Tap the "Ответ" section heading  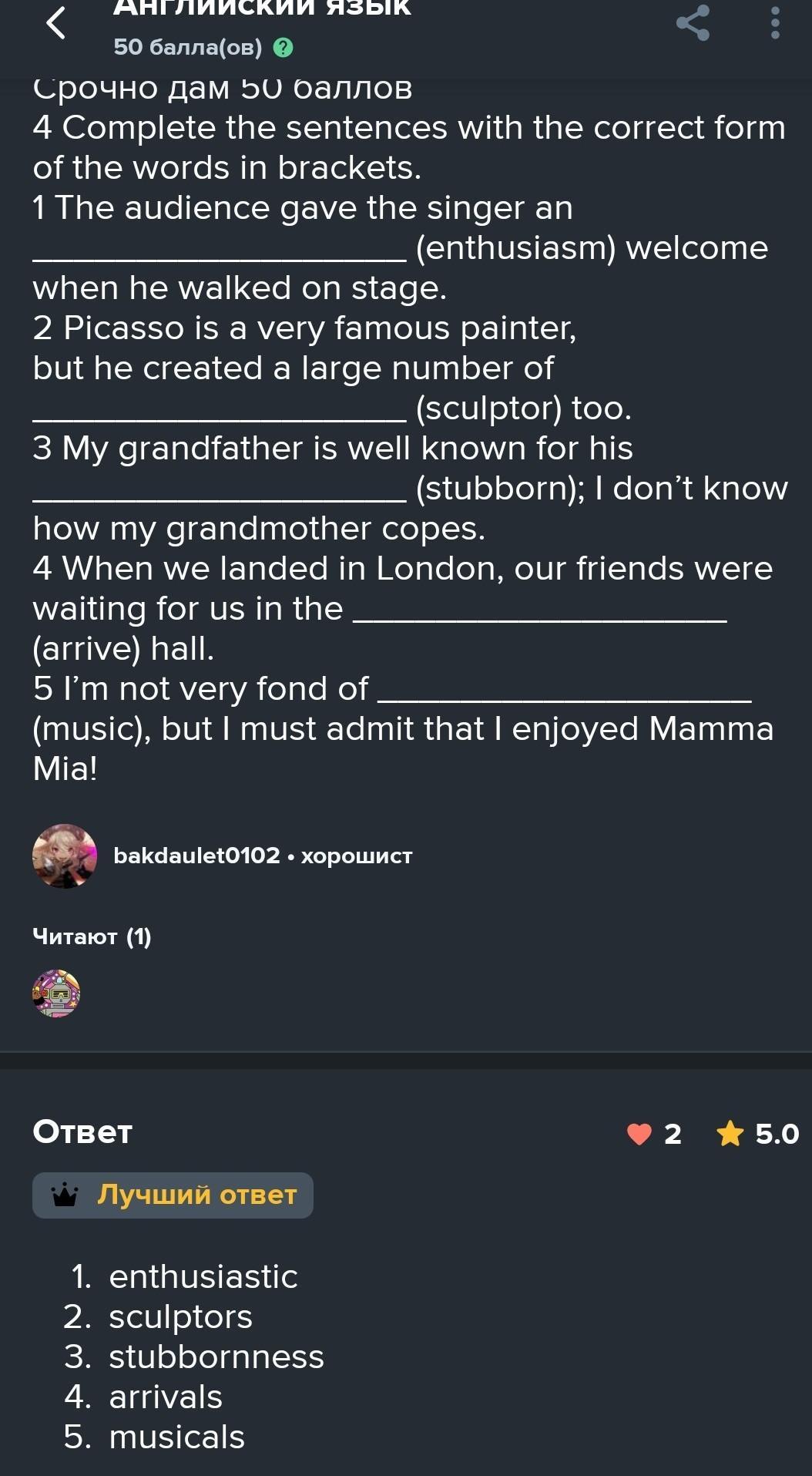82,1132
